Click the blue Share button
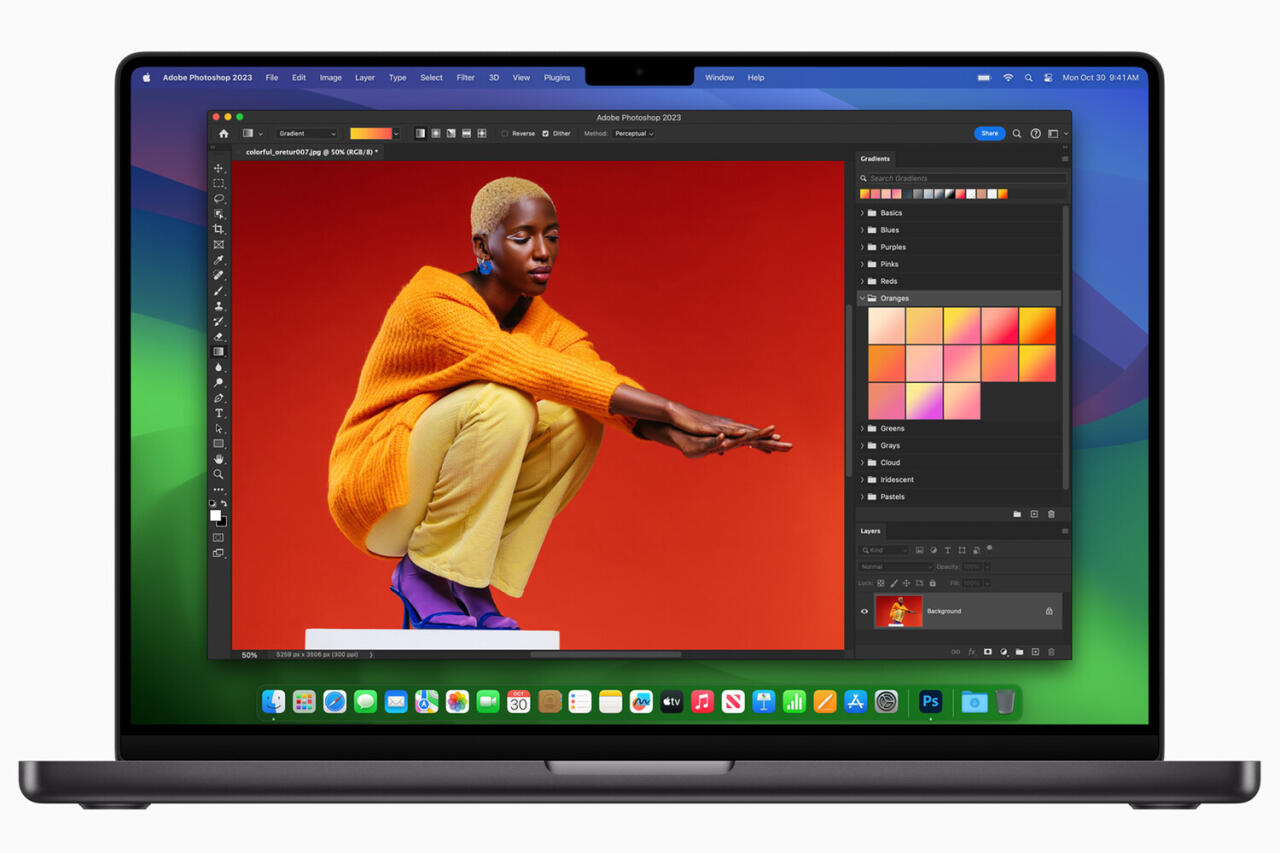 coord(989,133)
